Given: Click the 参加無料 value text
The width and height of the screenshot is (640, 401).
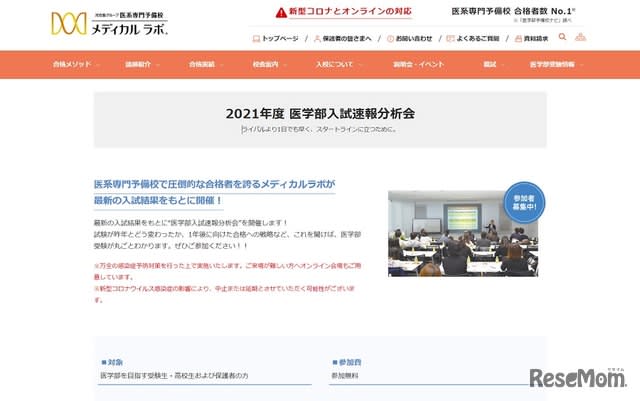Looking at the screenshot, I should click(x=345, y=376).
